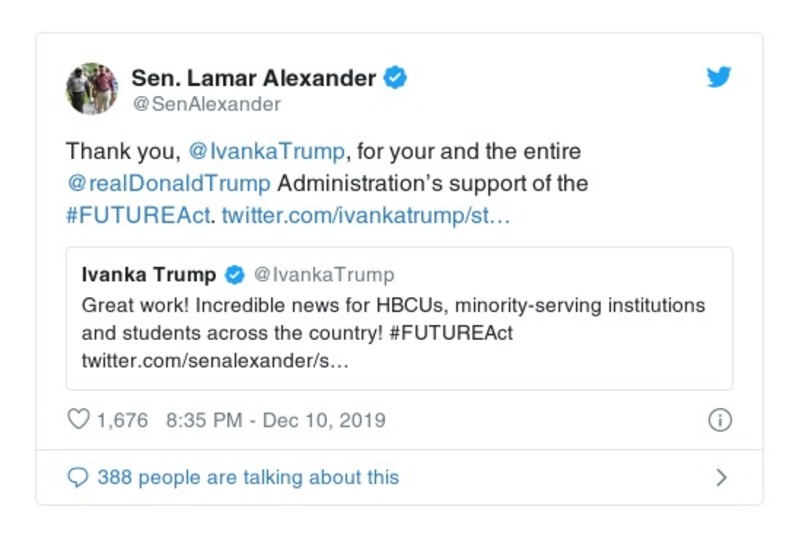The height and width of the screenshot is (538, 799).
Task: Open Sen. Lamar Alexander's profile picture
Action: [x=92, y=88]
